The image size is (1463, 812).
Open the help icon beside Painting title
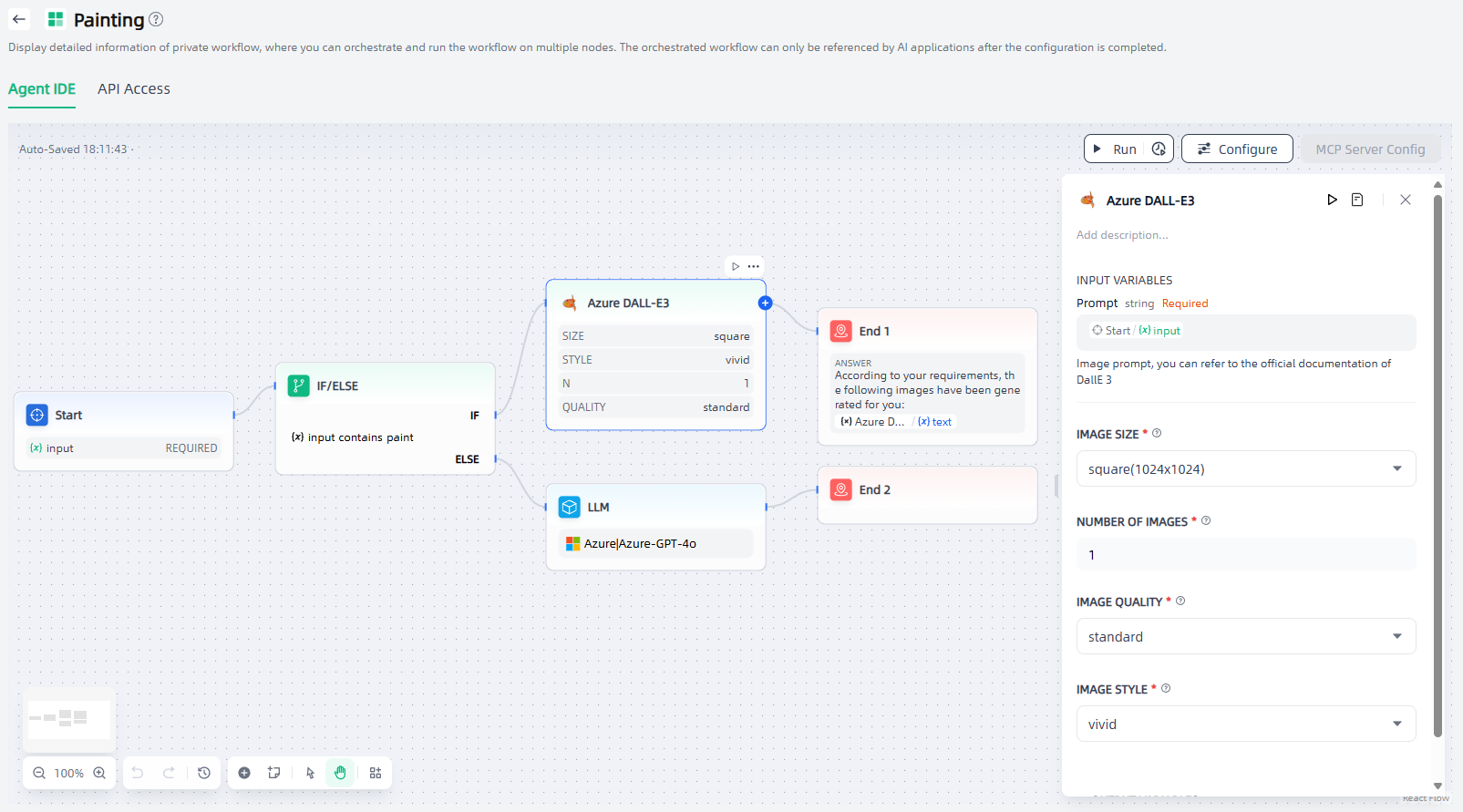(x=156, y=19)
